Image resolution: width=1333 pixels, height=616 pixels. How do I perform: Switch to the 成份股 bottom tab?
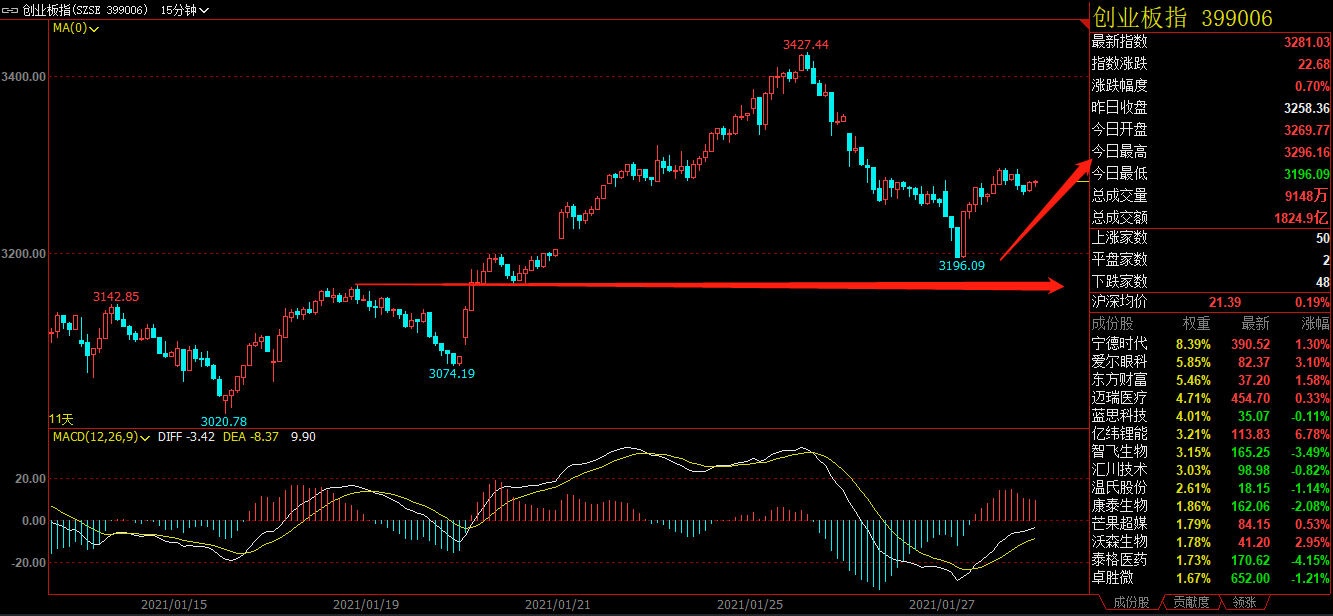1130,602
